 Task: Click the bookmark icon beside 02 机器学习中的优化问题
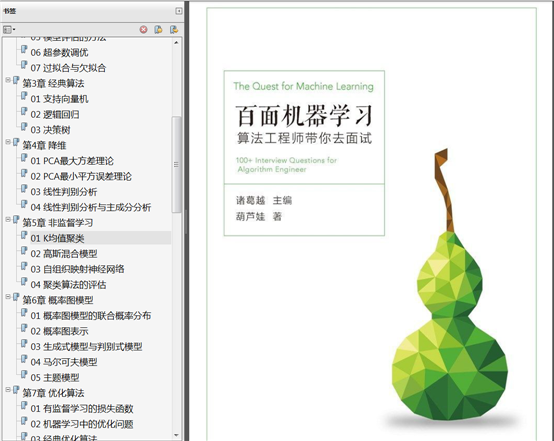pyautogui.click(x=24, y=421)
